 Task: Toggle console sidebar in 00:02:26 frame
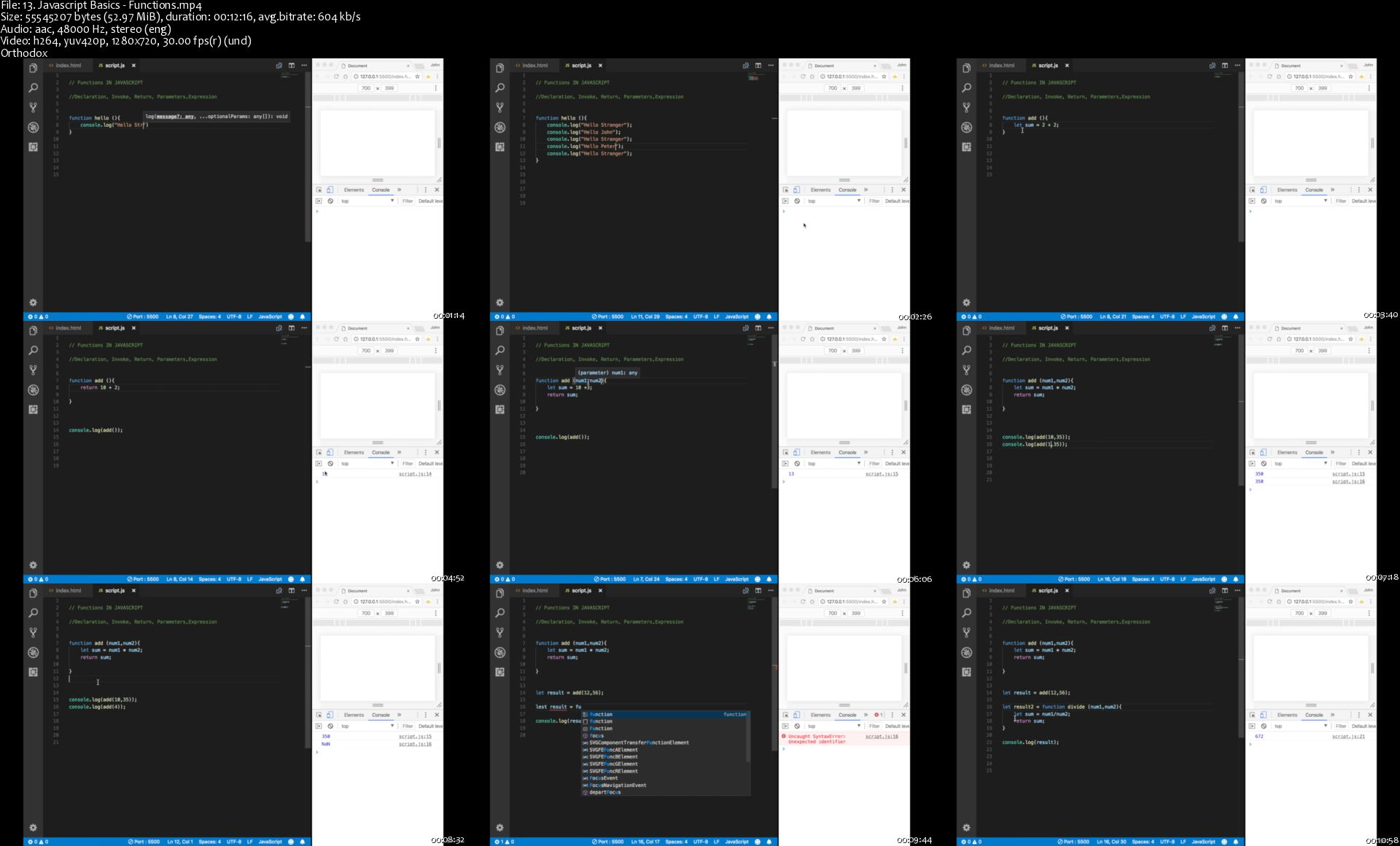click(785, 201)
